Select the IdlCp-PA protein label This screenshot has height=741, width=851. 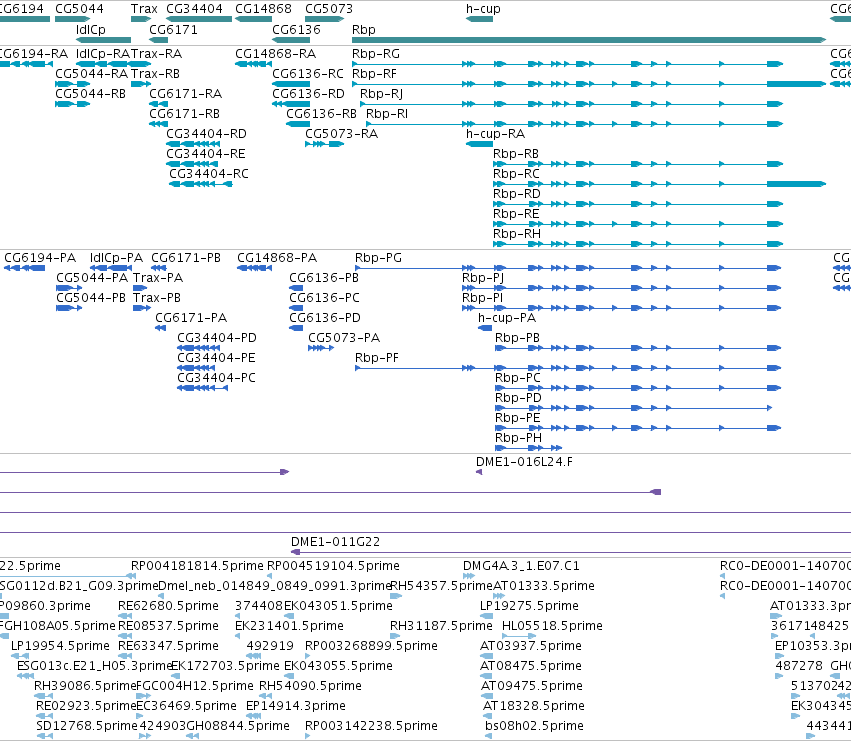tap(117, 258)
